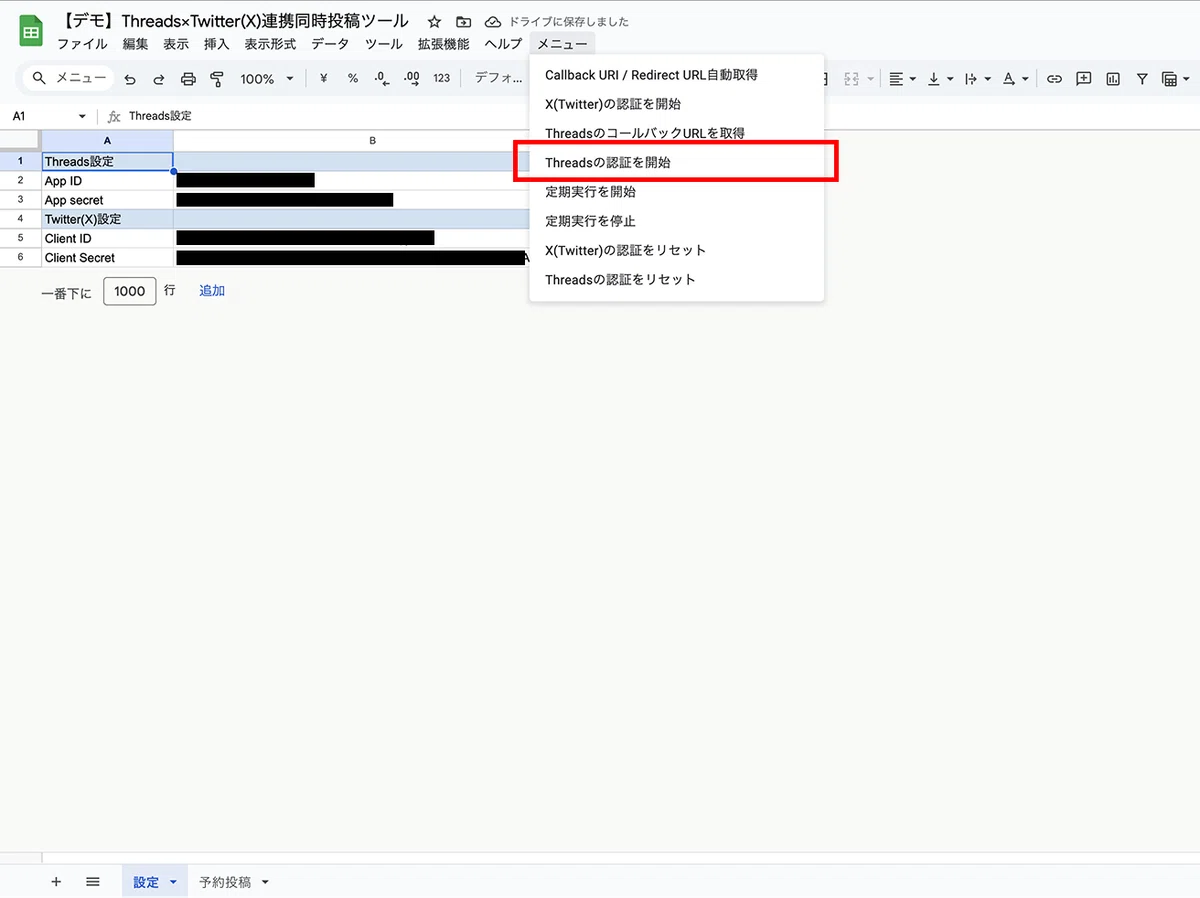Activate the paint format tool
Image resolution: width=1200 pixels, height=898 pixels.
tap(217, 79)
